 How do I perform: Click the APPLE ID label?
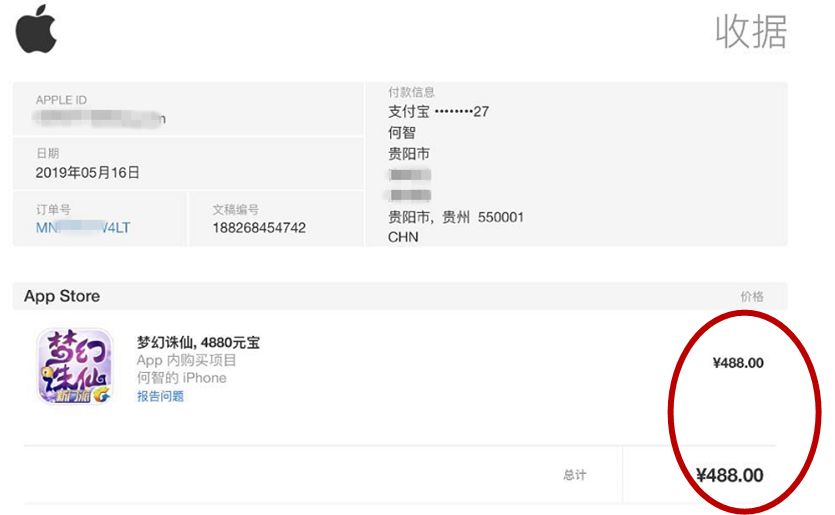tap(61, 100)
